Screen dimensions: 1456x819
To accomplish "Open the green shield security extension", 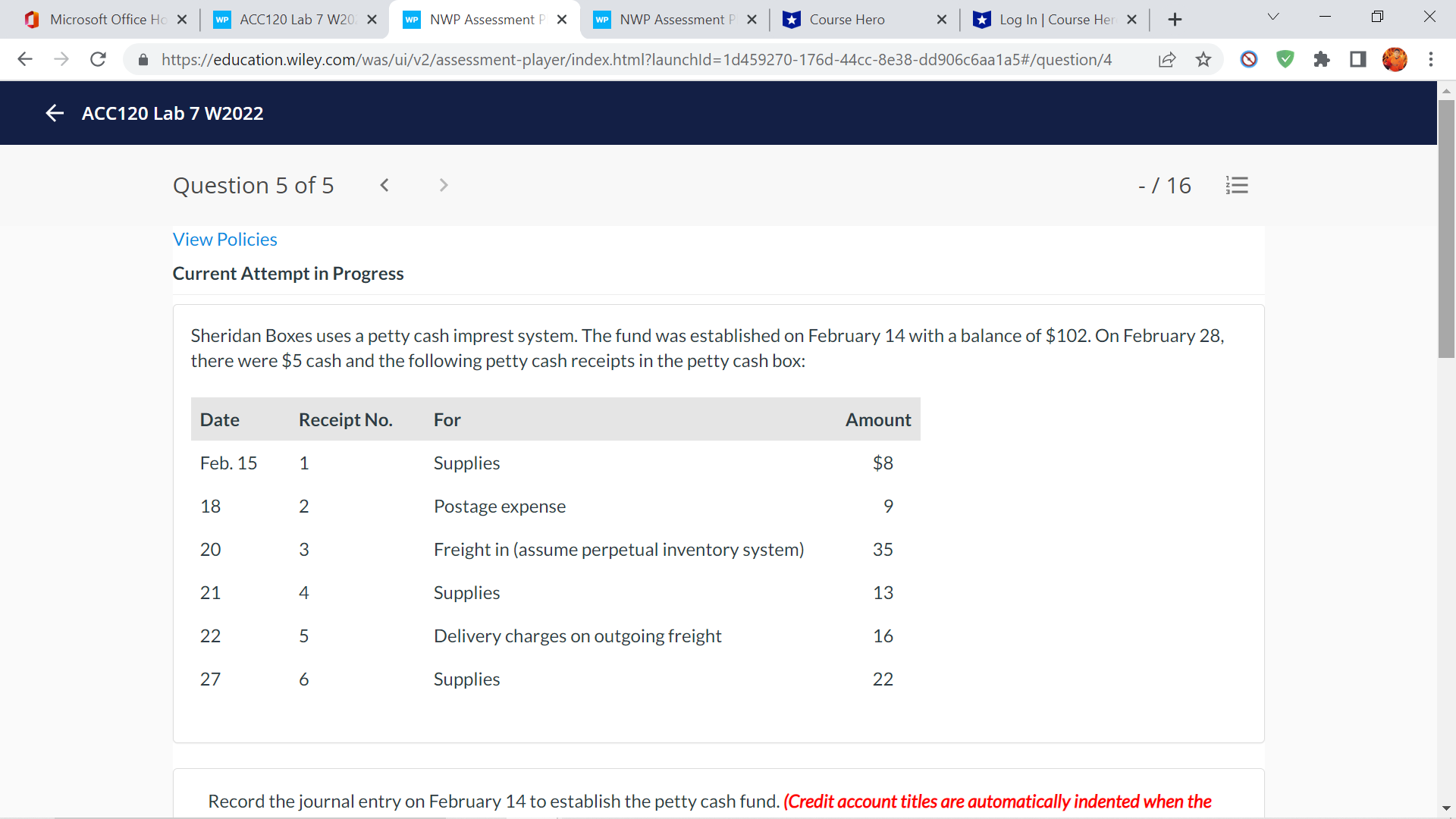I will (1285, 59).
